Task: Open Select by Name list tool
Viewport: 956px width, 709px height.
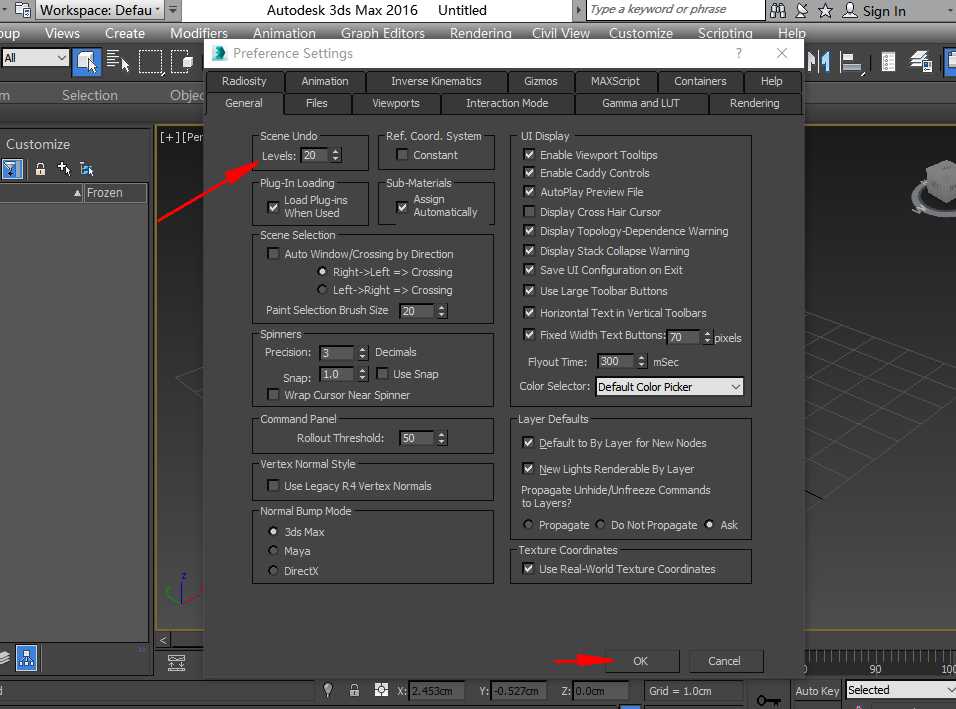Action: tap(118, 62)
